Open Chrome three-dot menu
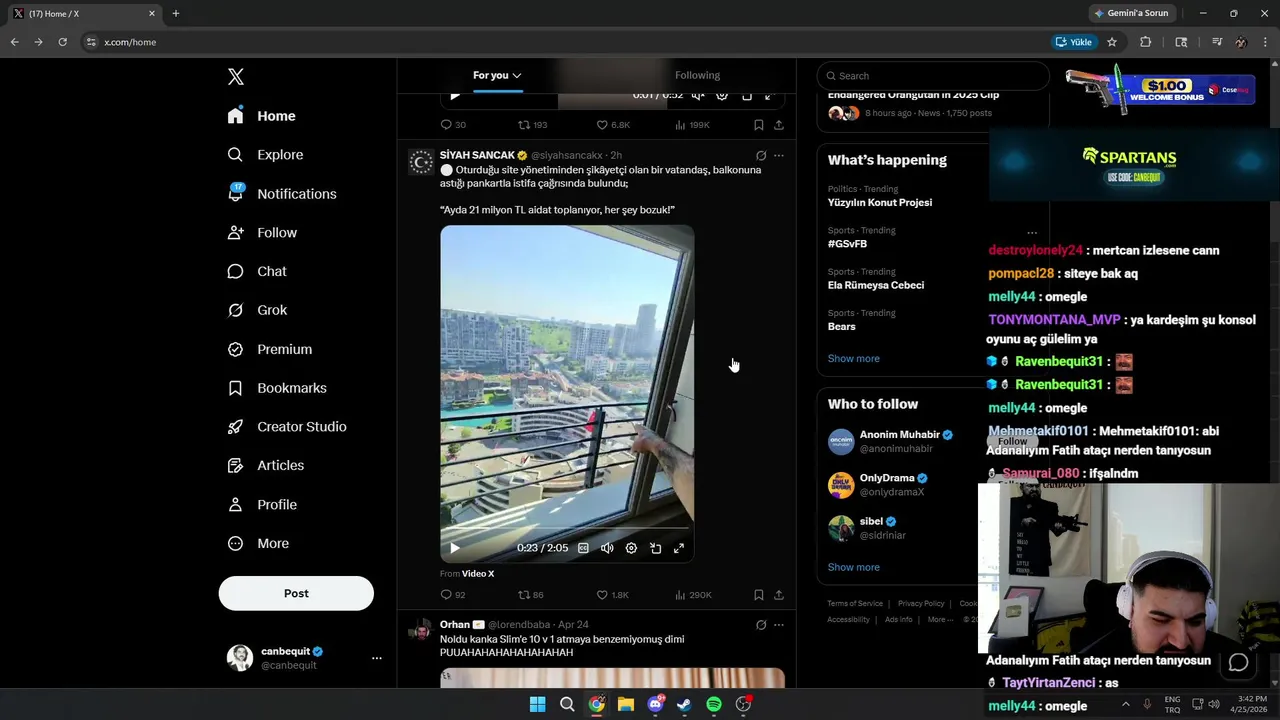This screenshot has width=1280, height=720. point(1266,42)
